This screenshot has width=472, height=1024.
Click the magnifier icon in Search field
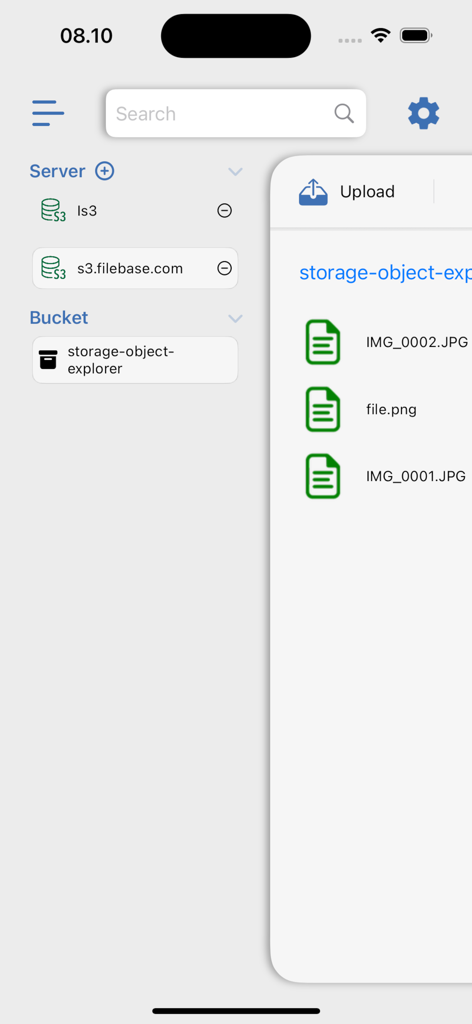344,114
